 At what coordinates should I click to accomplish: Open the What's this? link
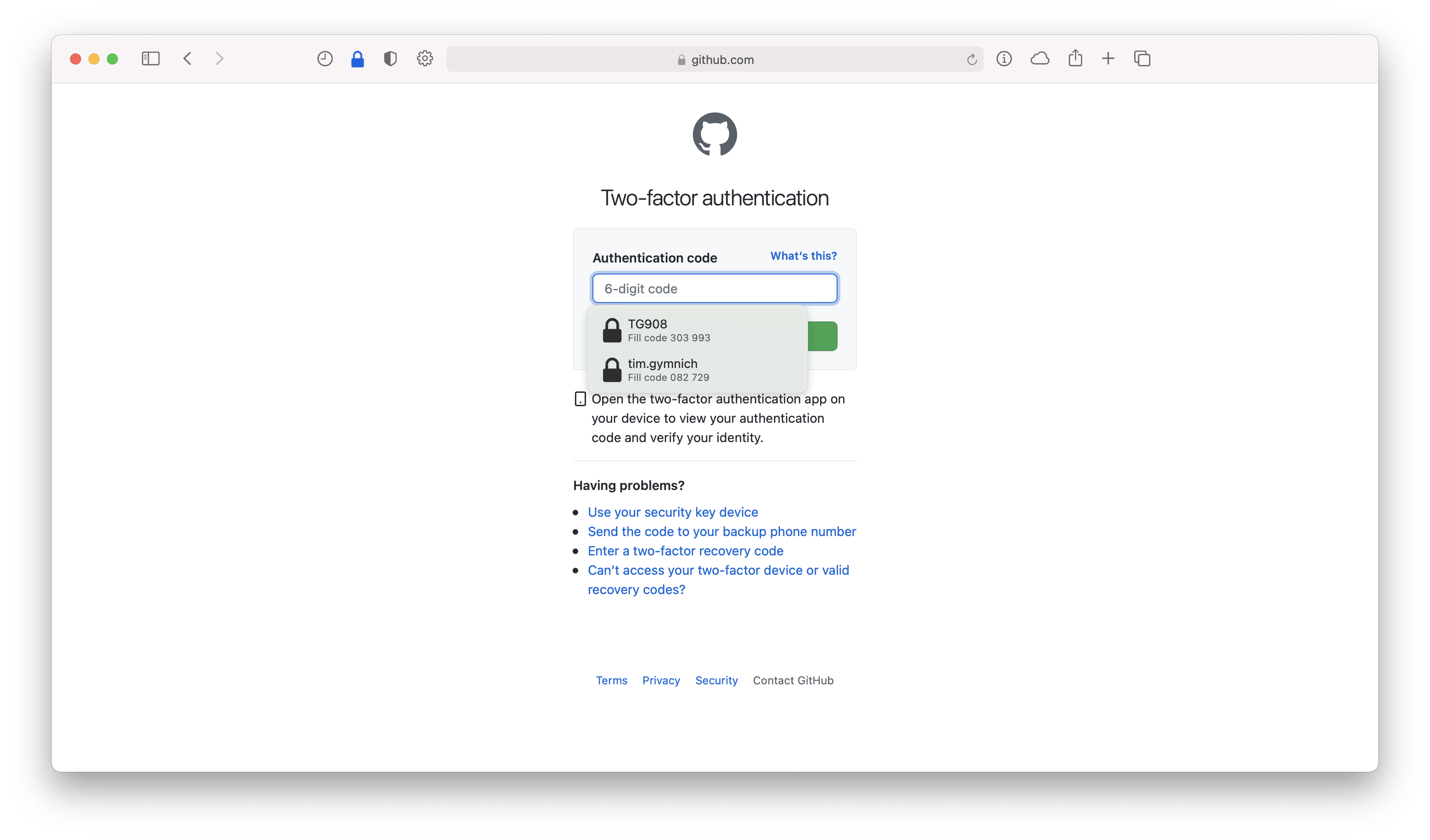803,256
